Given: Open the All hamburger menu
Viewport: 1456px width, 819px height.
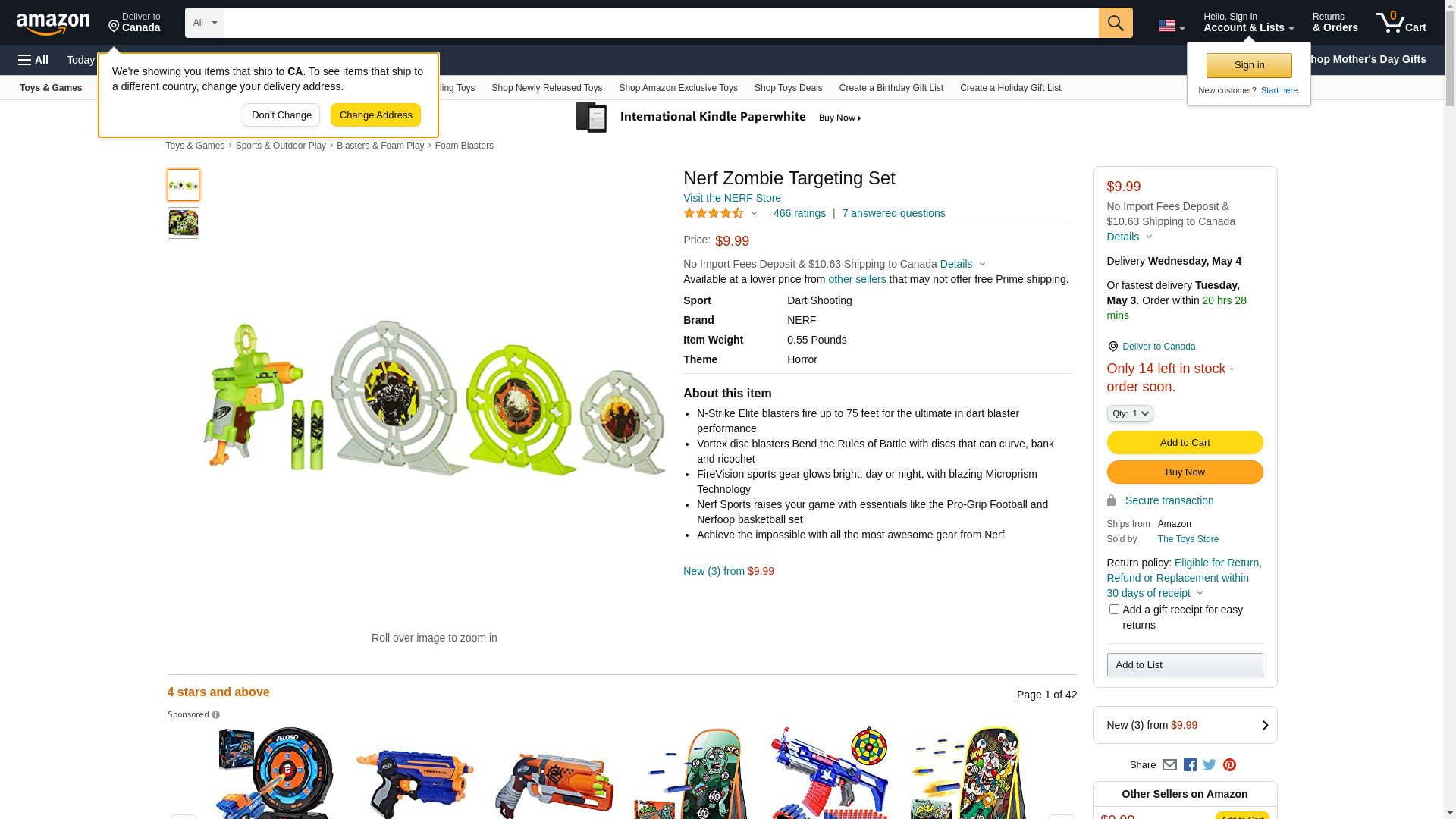Looking at the screenshot, I should click(x=33, y=60).
